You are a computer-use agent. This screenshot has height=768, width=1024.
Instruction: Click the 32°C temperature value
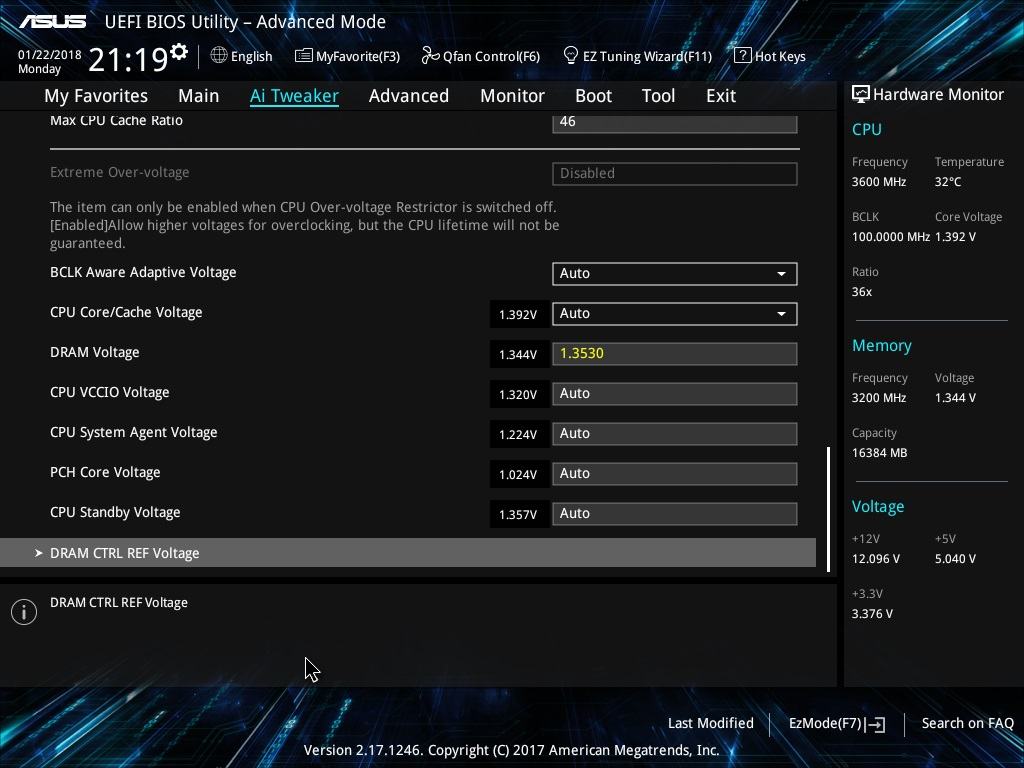[x=948, y=182]
